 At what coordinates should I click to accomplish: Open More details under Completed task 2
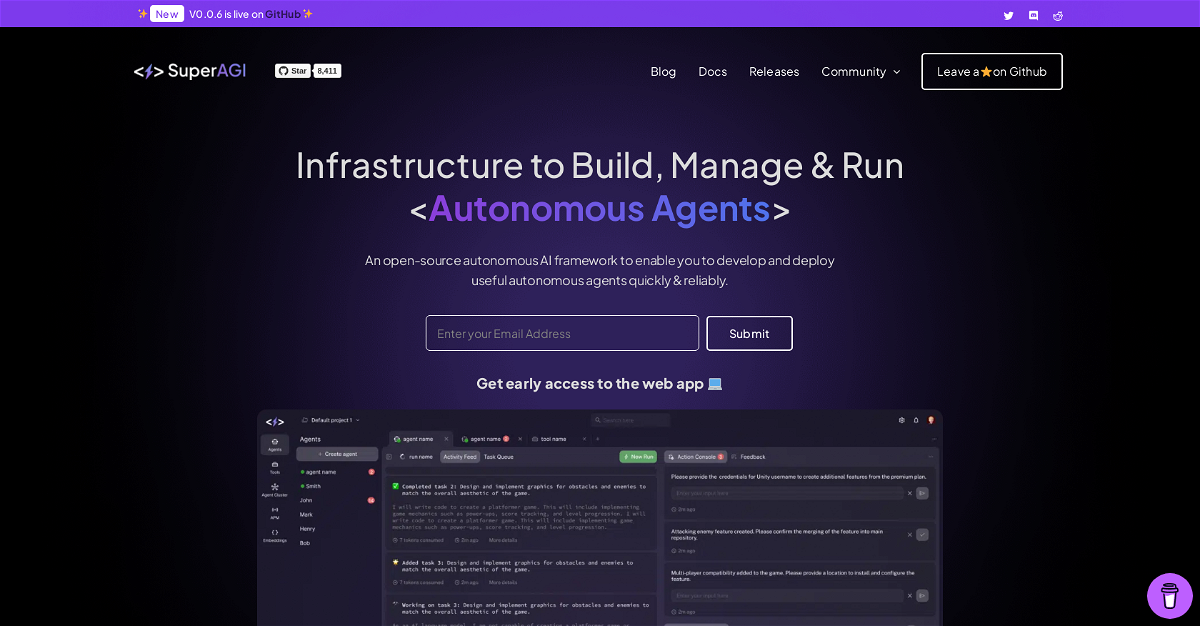503,540
